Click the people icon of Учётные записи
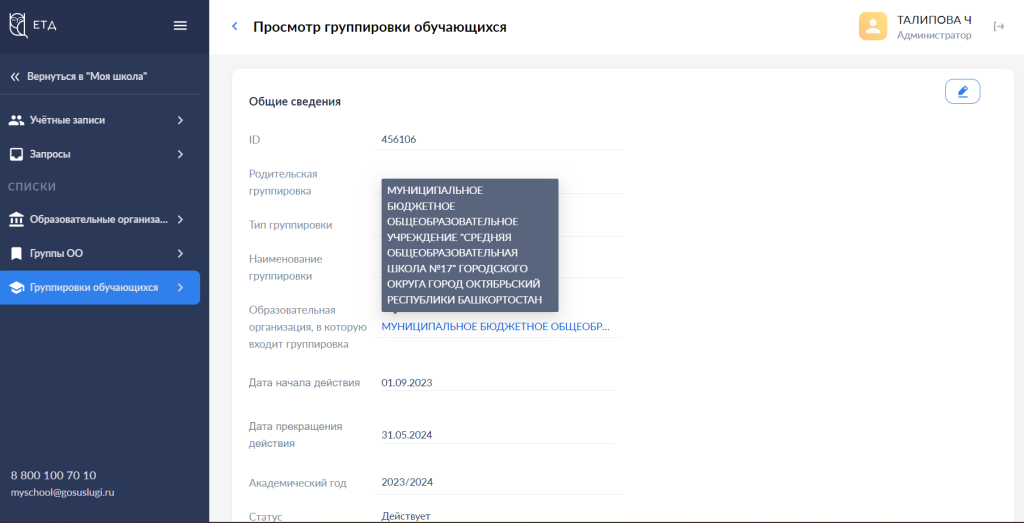Screen dimensions: 1024x523 click(16, 120)
